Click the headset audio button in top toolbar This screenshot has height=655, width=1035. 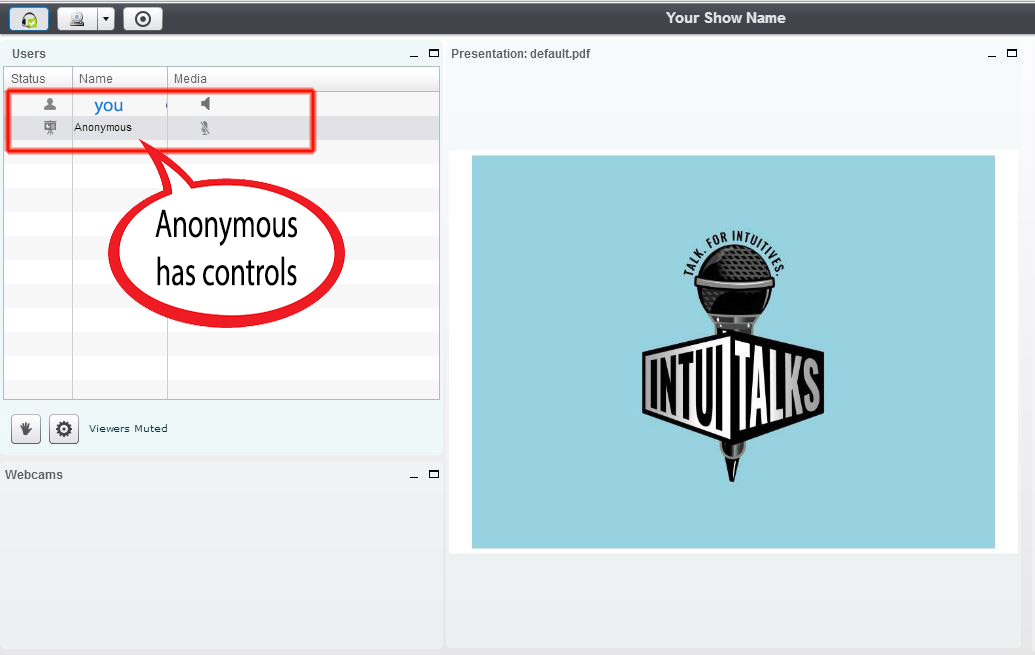tap(29, 19)
